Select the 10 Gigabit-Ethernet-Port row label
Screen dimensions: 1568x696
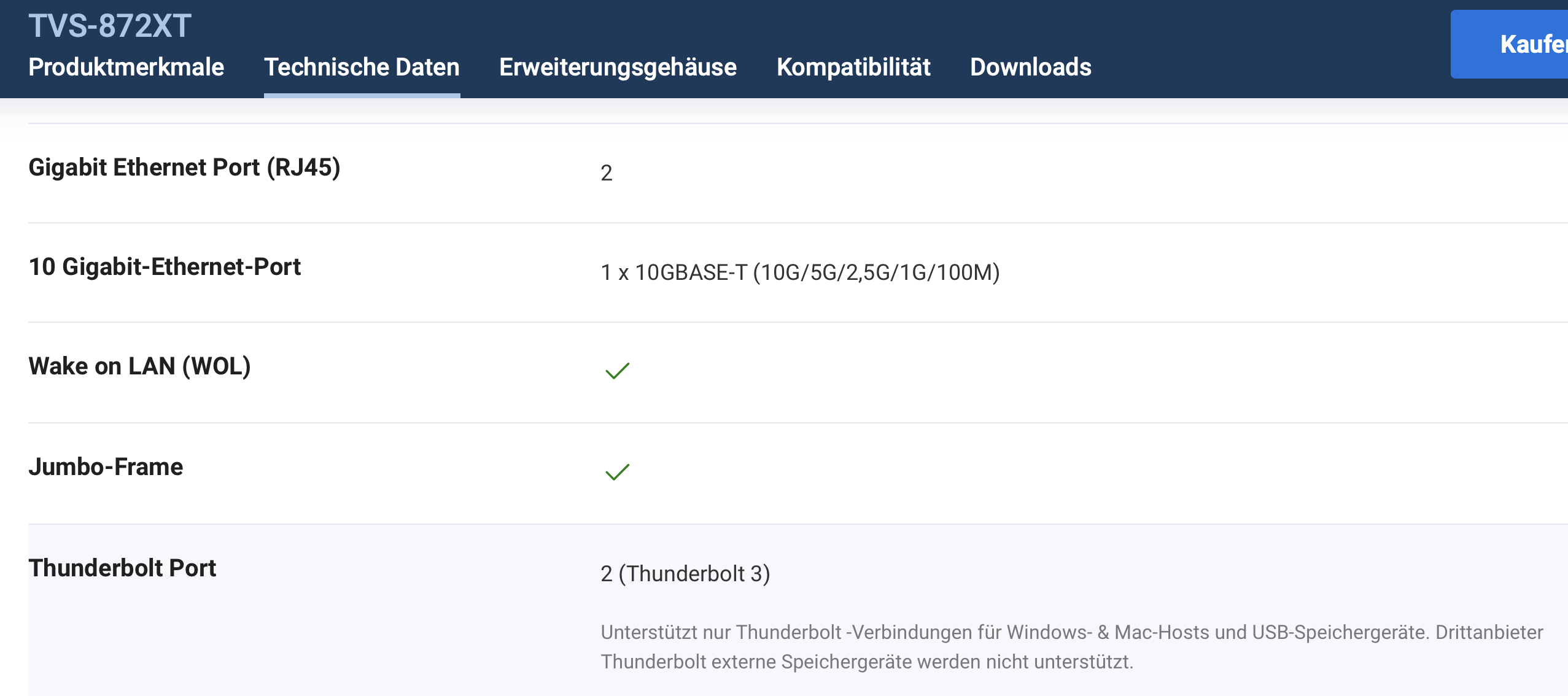[165, 267]
